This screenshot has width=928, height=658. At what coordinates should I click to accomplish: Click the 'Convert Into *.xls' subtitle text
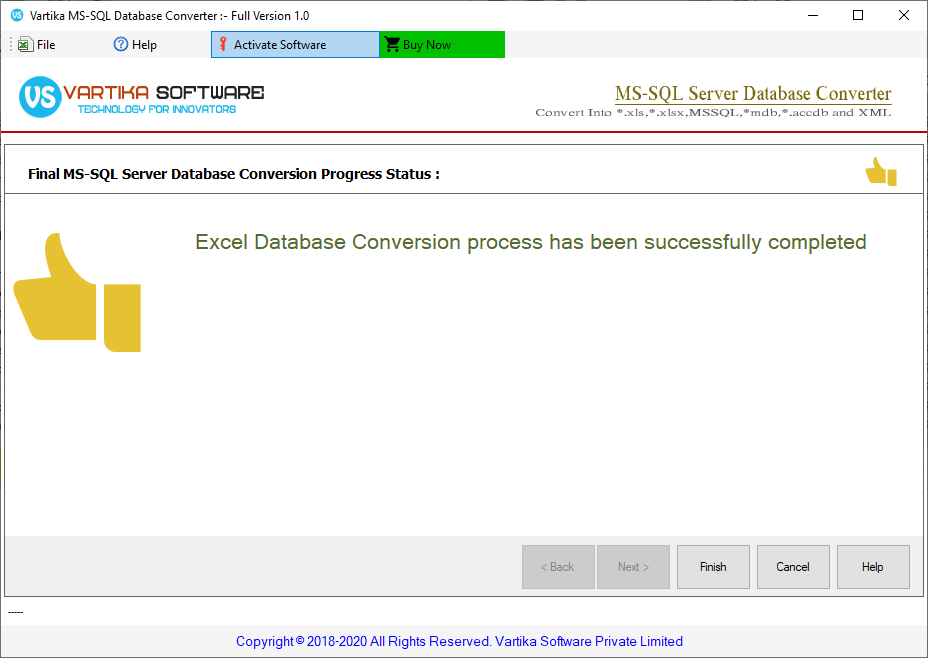tap(713, 112)
